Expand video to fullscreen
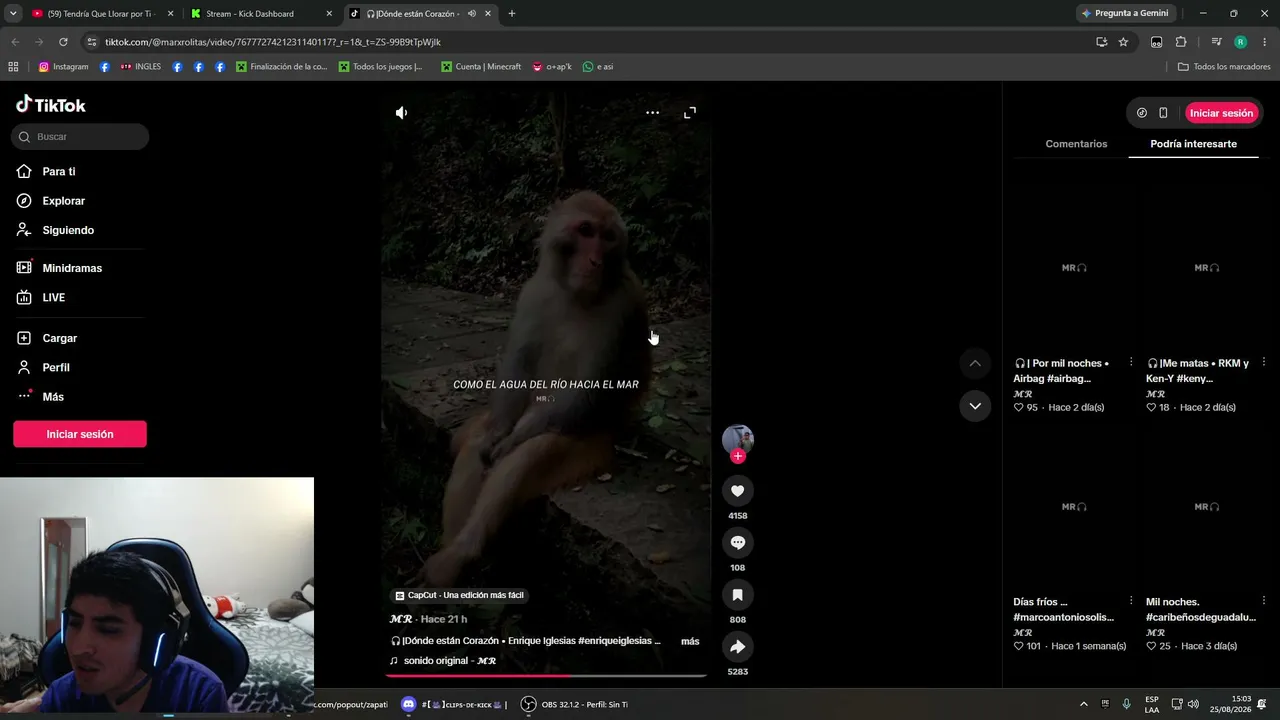Viewport: 1280px width, 720px height. pyautogui.click(x=690, y=113)
